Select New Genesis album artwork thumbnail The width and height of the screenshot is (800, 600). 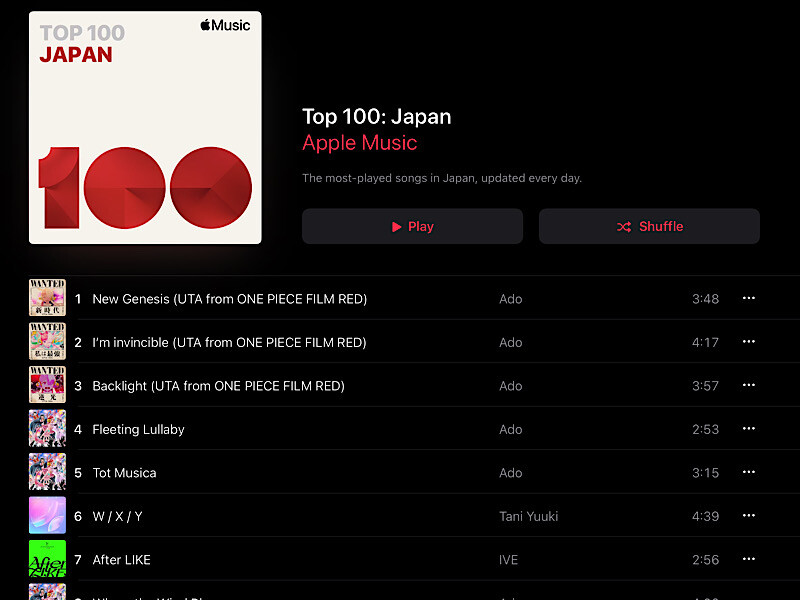47,298
